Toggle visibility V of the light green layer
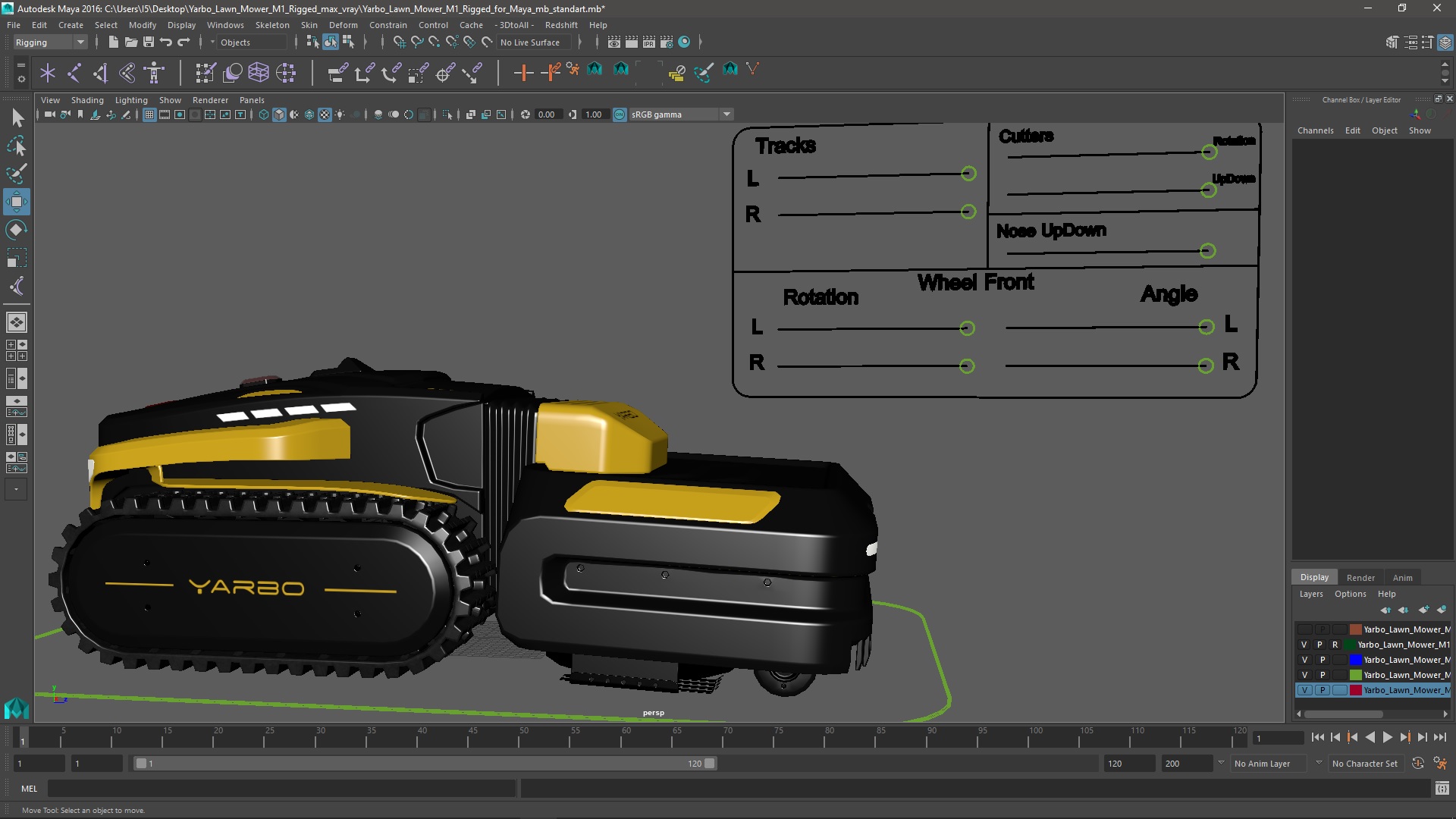This screenshot has width=1456, height=819. tap(1304, 675)
